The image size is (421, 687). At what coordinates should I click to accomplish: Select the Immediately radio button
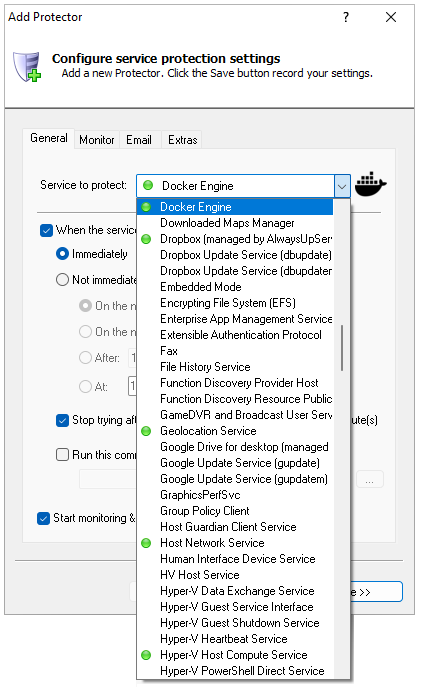pos(63,254)
